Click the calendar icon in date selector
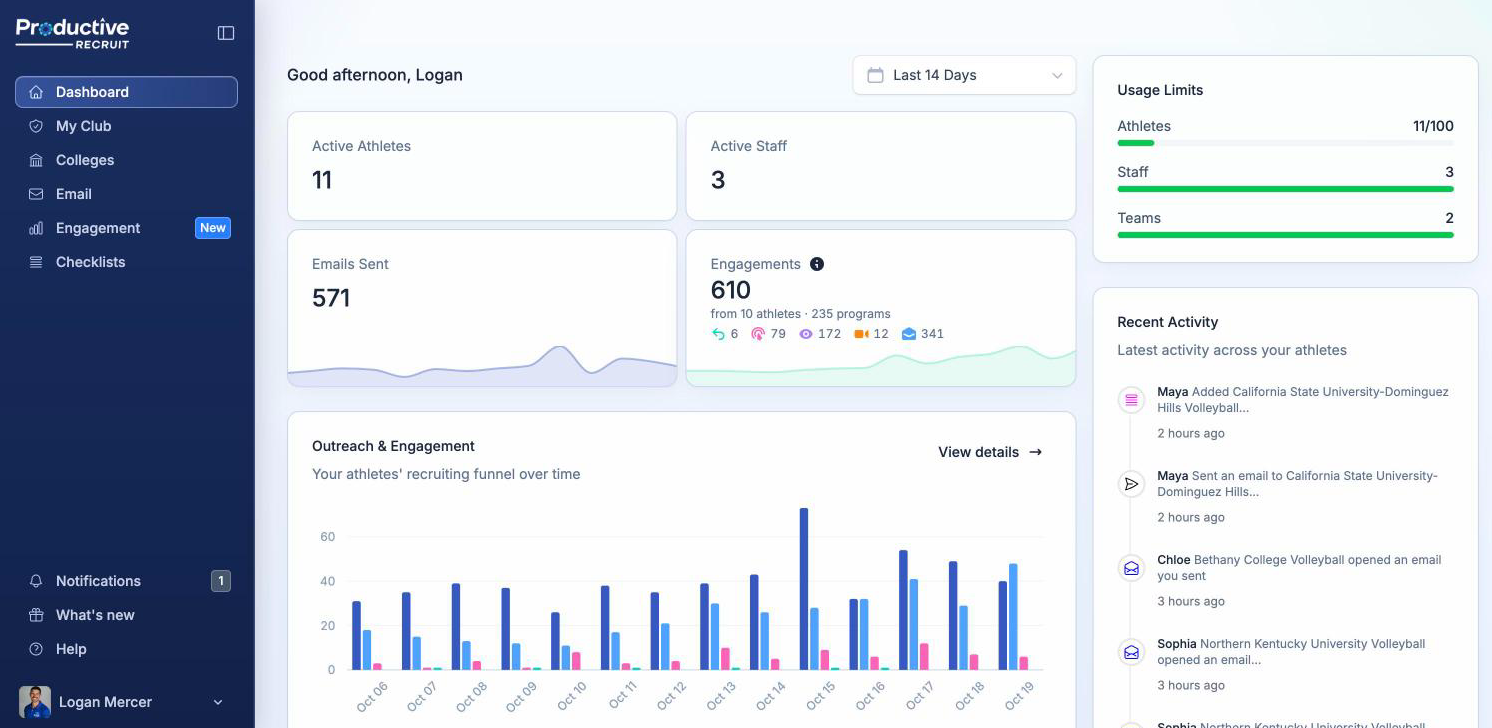Image resolution: width=1492 pixels, height=728 pixels. coord(875,75)
